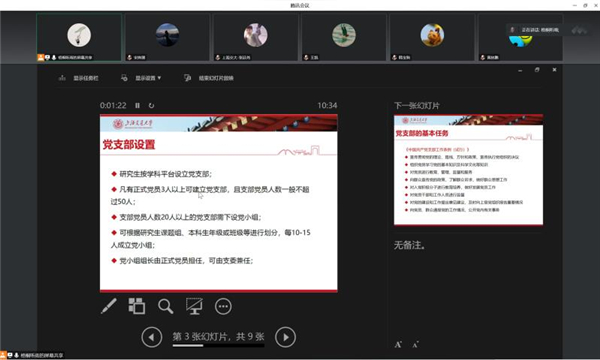600x360 pixels.
Task: Select the 上海交大 participant avatar
Action: [x=256, y=35]
